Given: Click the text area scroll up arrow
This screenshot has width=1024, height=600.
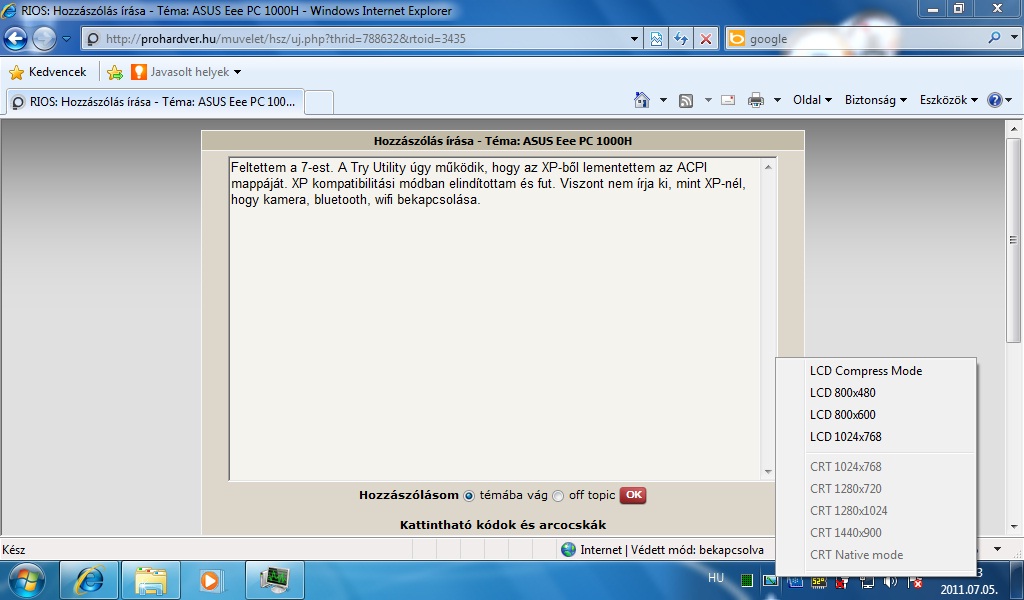Looking at the screenshot, I should [768, 167].
